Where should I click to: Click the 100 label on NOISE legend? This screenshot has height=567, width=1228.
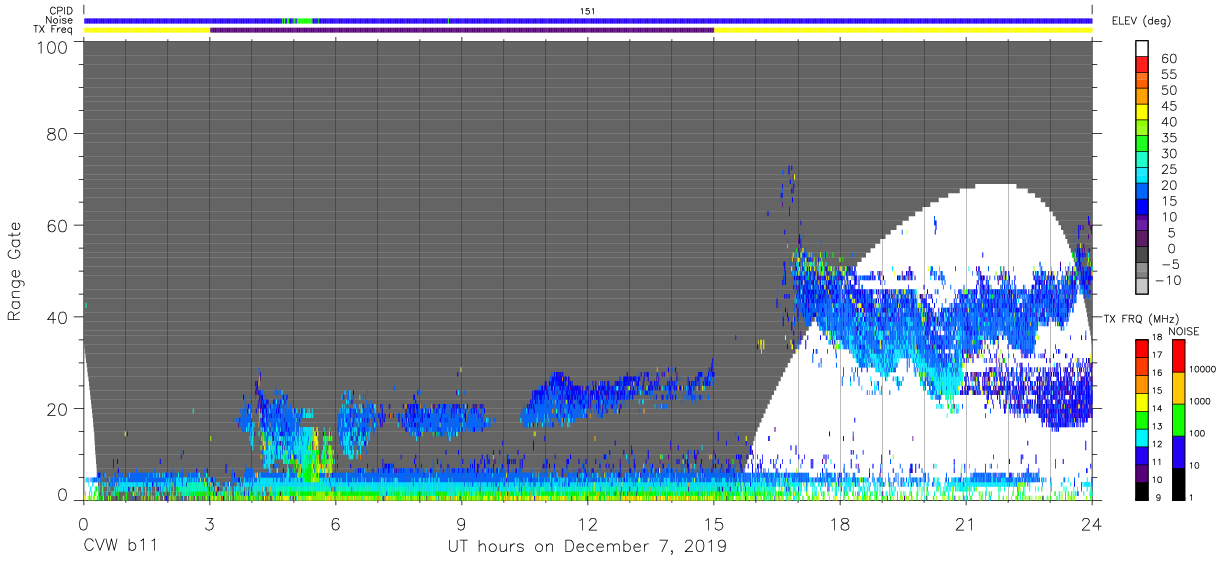point(1198,433)
